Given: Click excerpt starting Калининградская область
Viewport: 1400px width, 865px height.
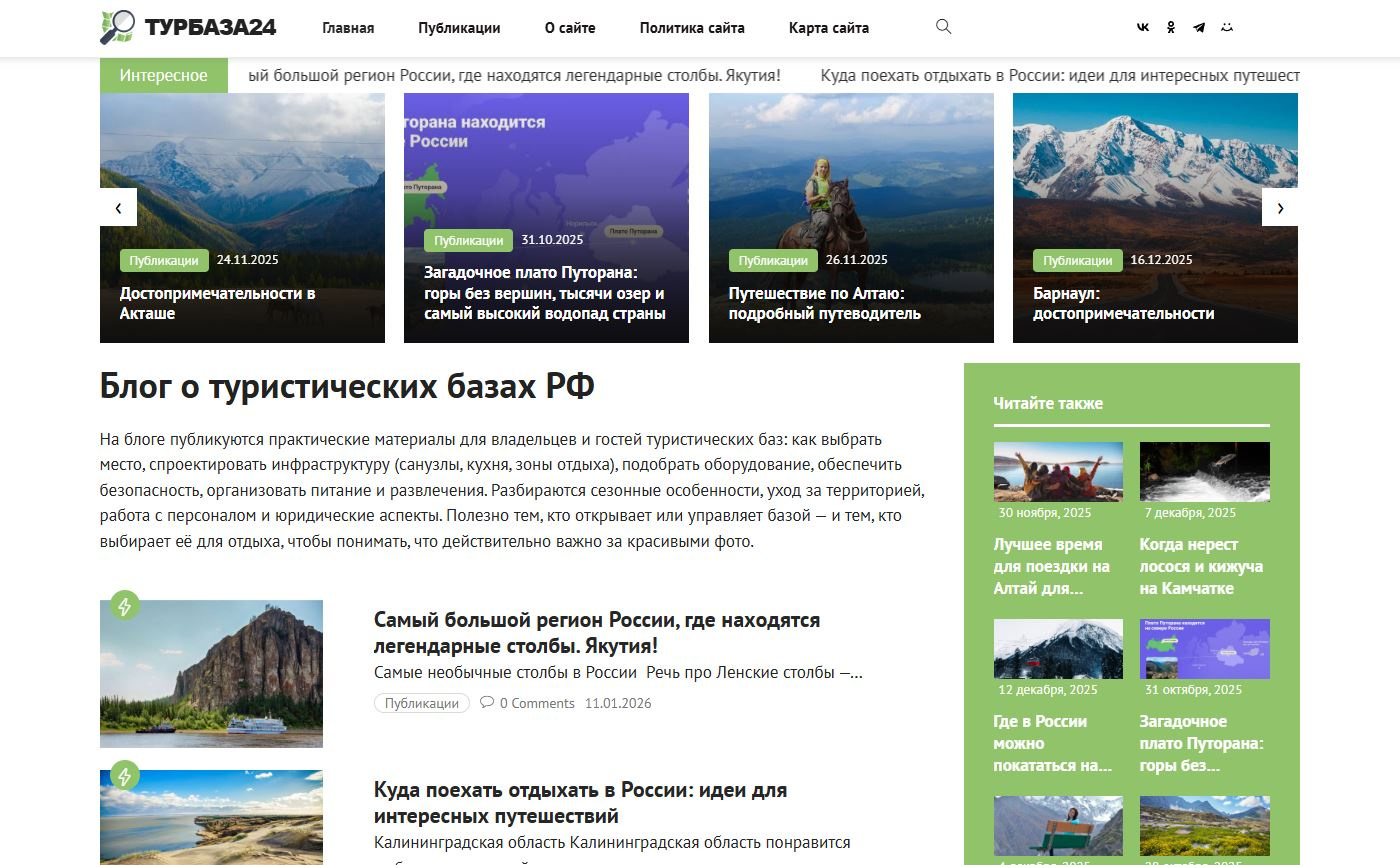Looking at the screenshot, I should click(612, 843).
